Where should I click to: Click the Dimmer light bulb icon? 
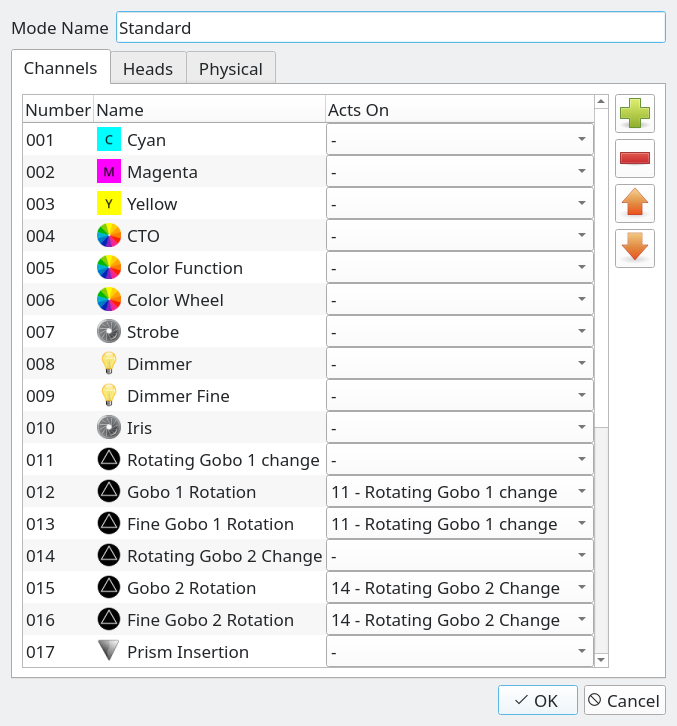tap(109, 363)
